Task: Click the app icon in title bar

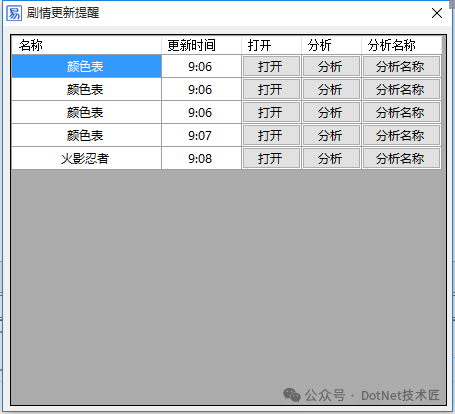Action: click(14, 13)
